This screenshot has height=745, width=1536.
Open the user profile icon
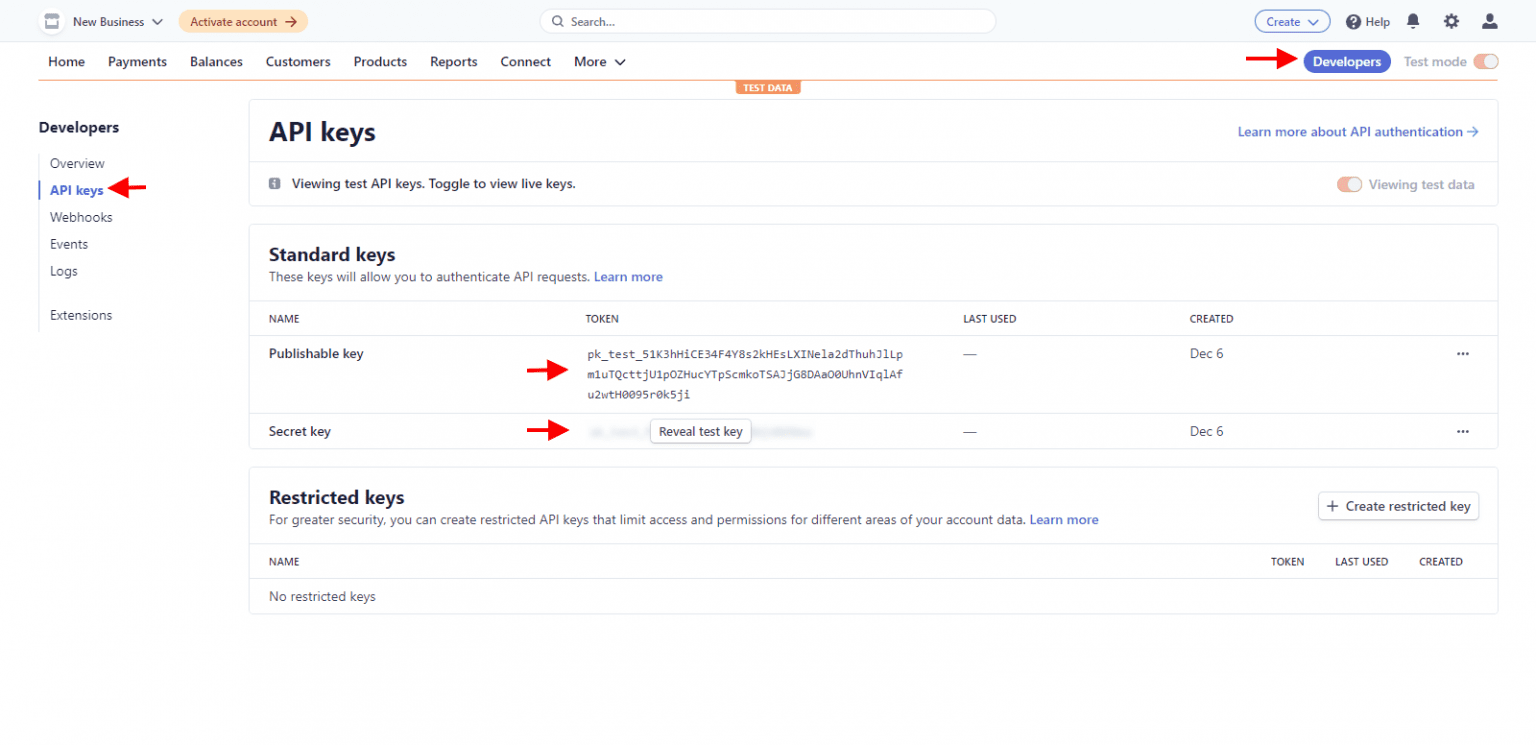pos(1490,21)
